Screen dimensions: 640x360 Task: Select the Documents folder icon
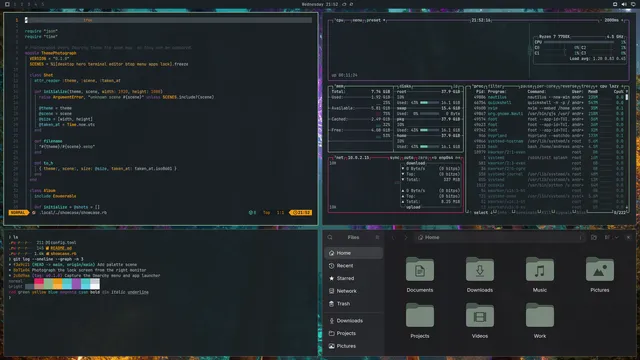click(x=420, y=270)
